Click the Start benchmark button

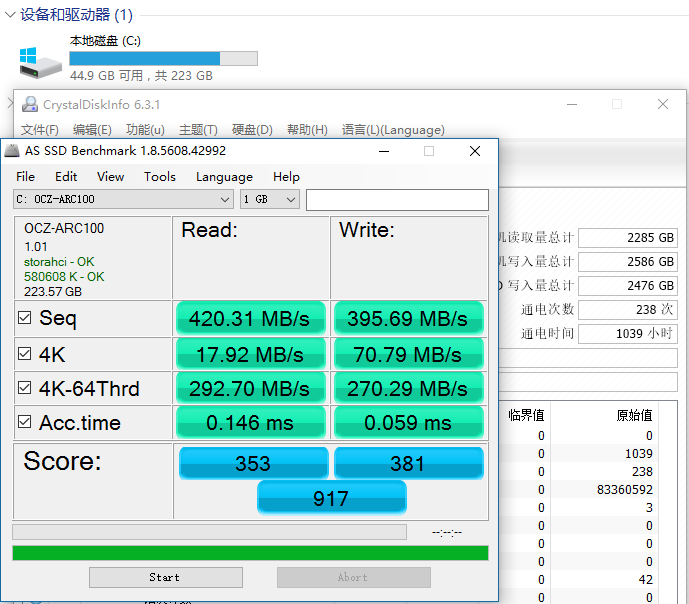tap(166, 577)
